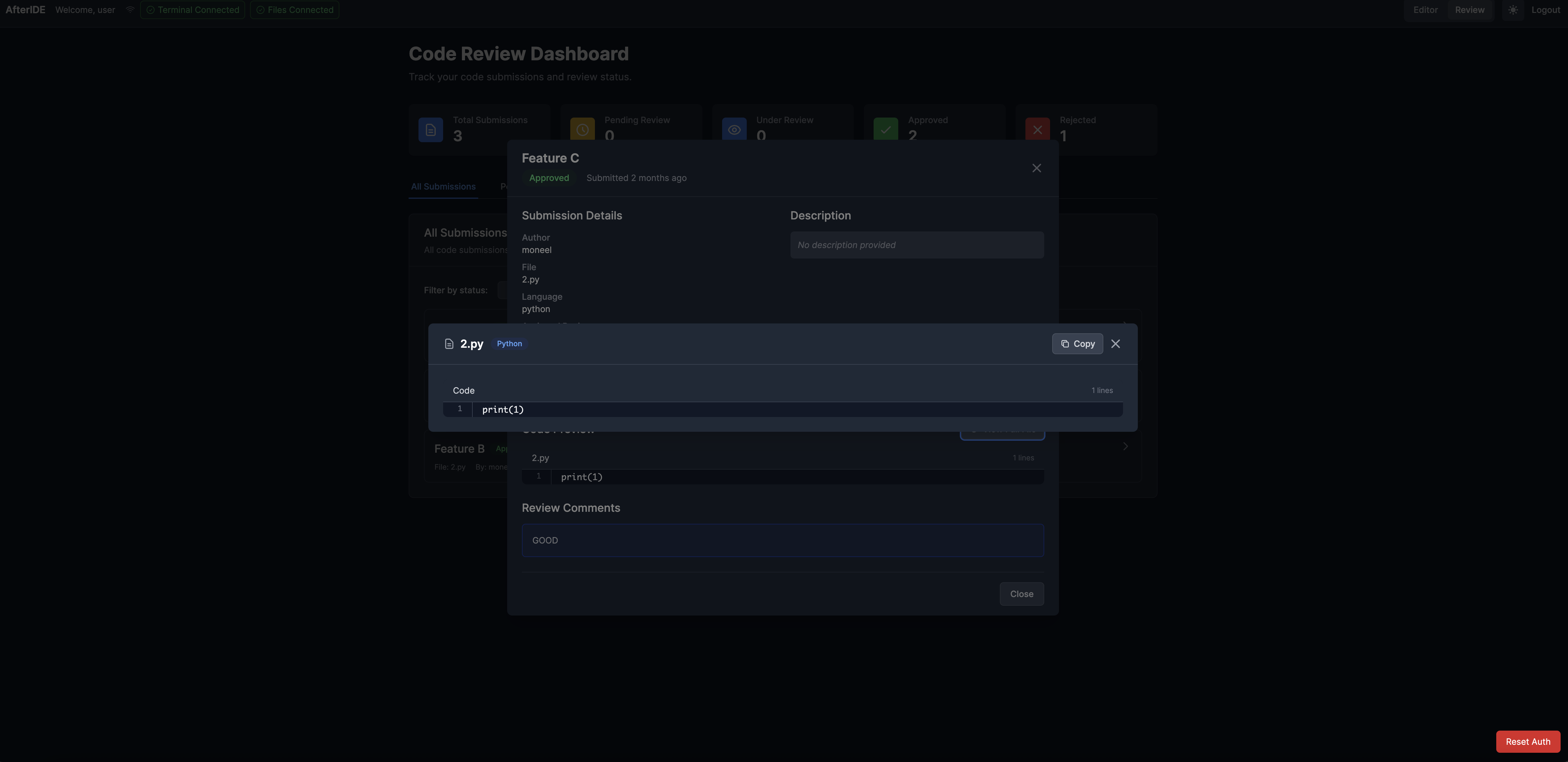Switch to the Editor tab
The width and height of the screenshot is (1568, 762).
tap(1425, 10)
